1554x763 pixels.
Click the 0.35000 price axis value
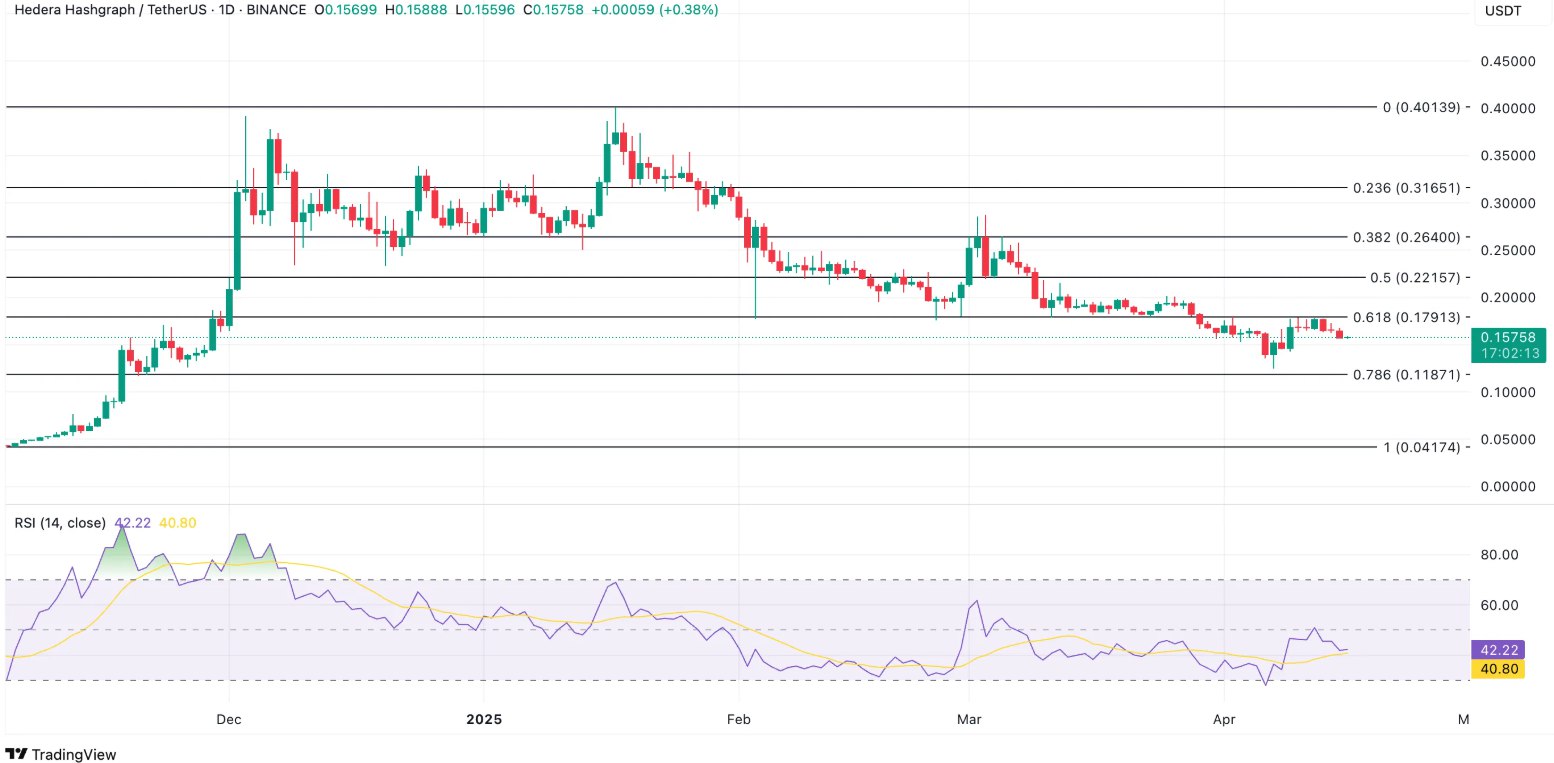(x=1508, y=156)
